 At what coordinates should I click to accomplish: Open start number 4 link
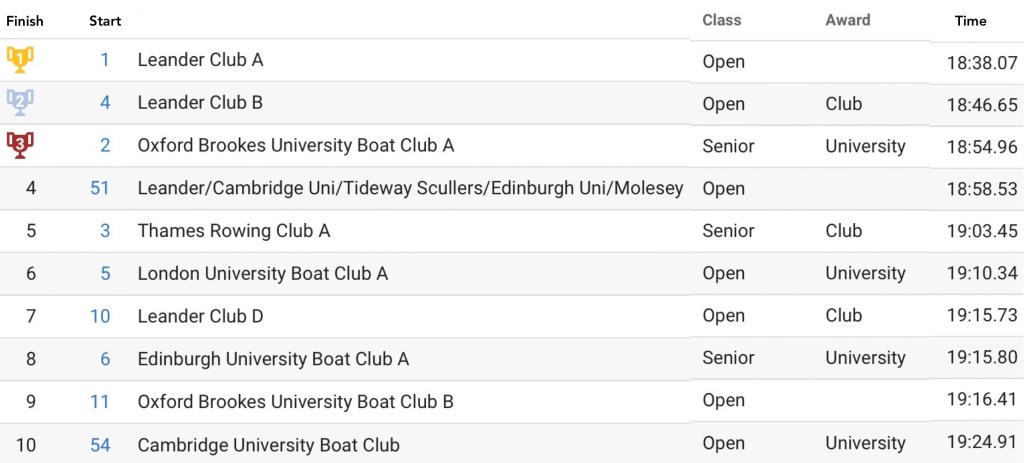point(105,102)
